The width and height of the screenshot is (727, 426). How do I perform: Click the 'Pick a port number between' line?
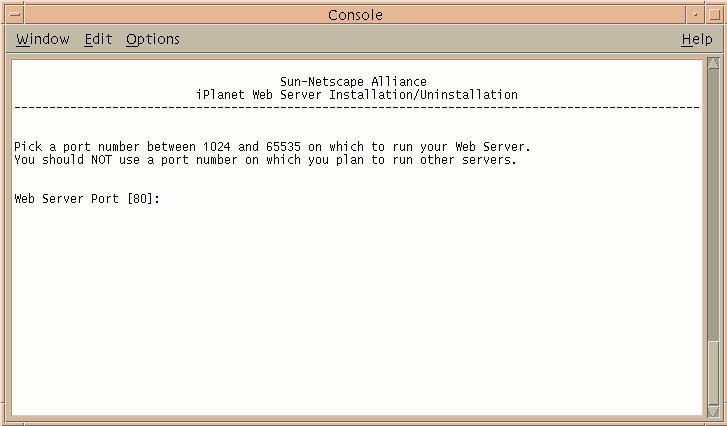point(272,147)
